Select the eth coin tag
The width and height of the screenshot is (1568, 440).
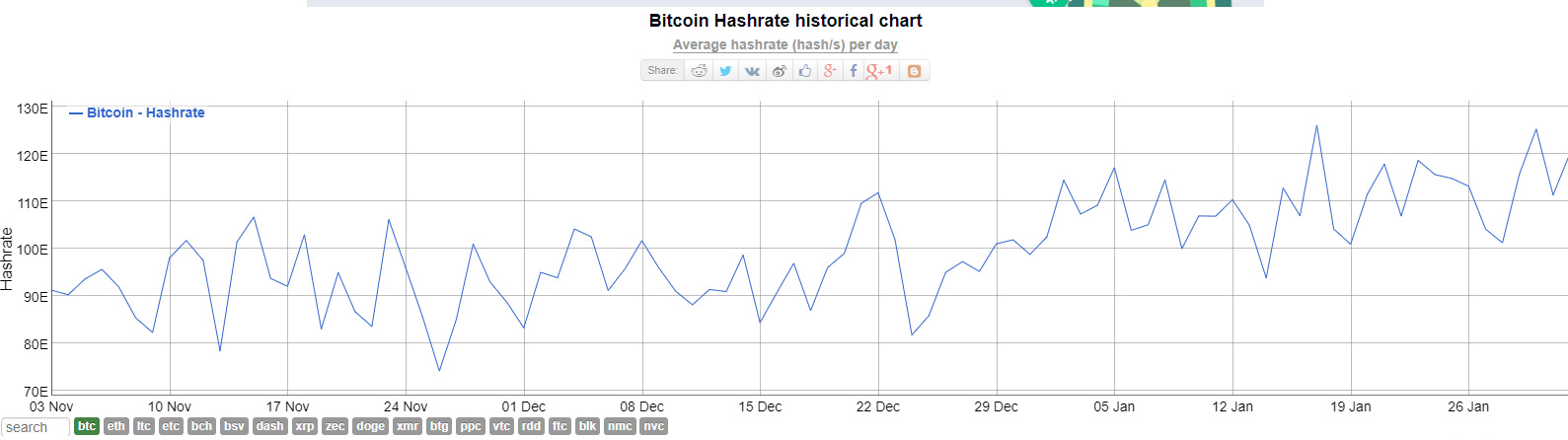tap(116, 426)
